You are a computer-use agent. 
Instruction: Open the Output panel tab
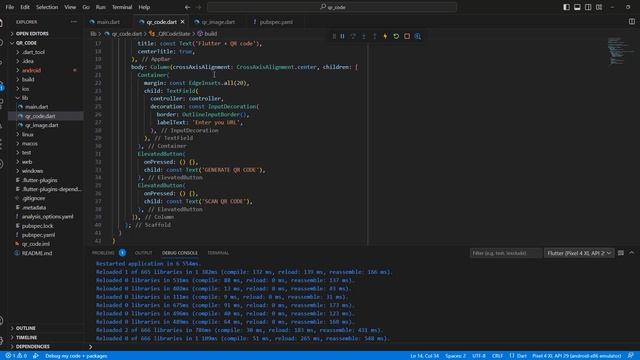(x=143, y=253)
